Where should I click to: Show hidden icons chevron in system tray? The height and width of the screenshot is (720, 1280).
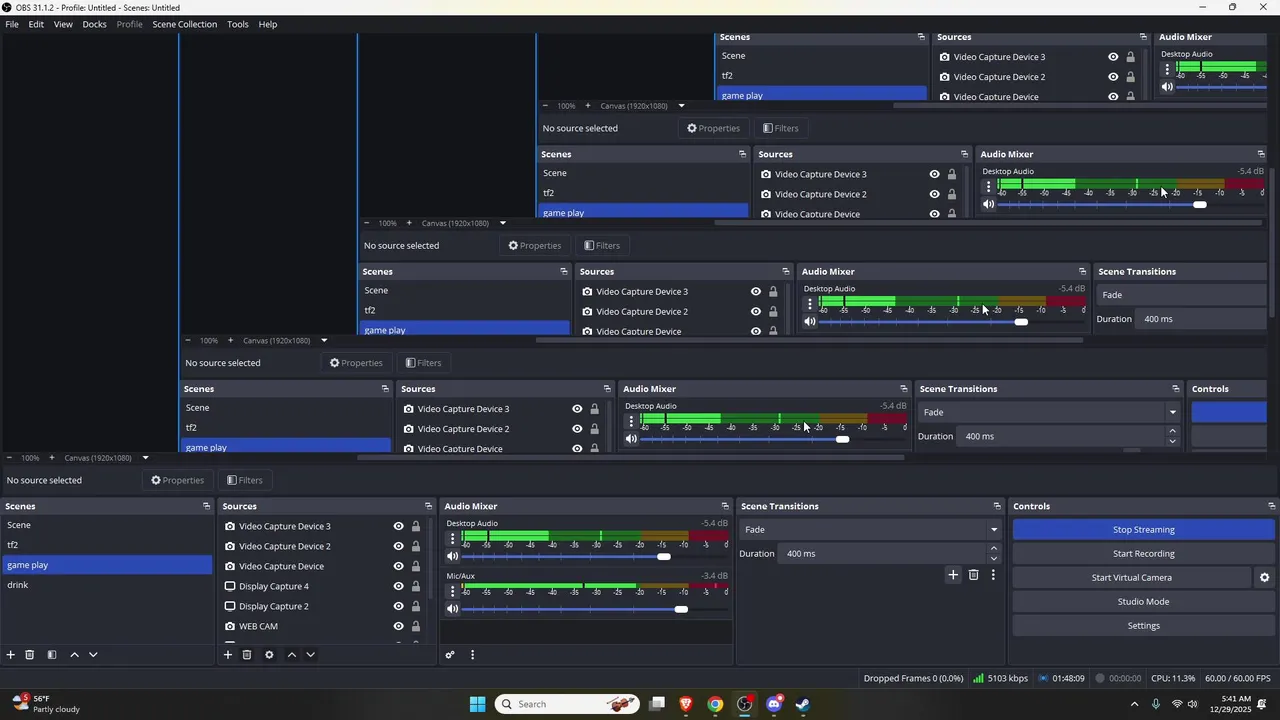pos(1134,704)
